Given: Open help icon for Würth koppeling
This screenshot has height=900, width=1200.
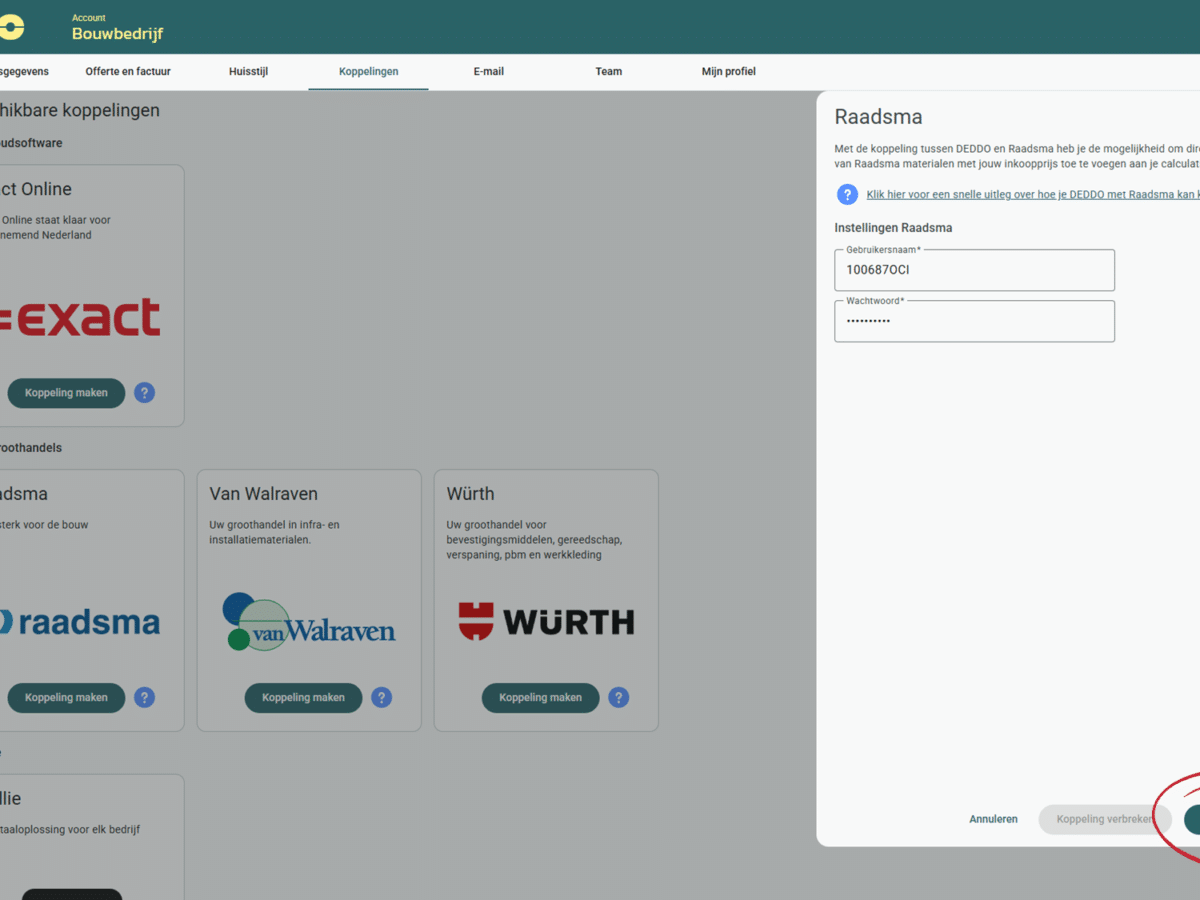Looking at the screenshot, I should click(x=619, y=698).
